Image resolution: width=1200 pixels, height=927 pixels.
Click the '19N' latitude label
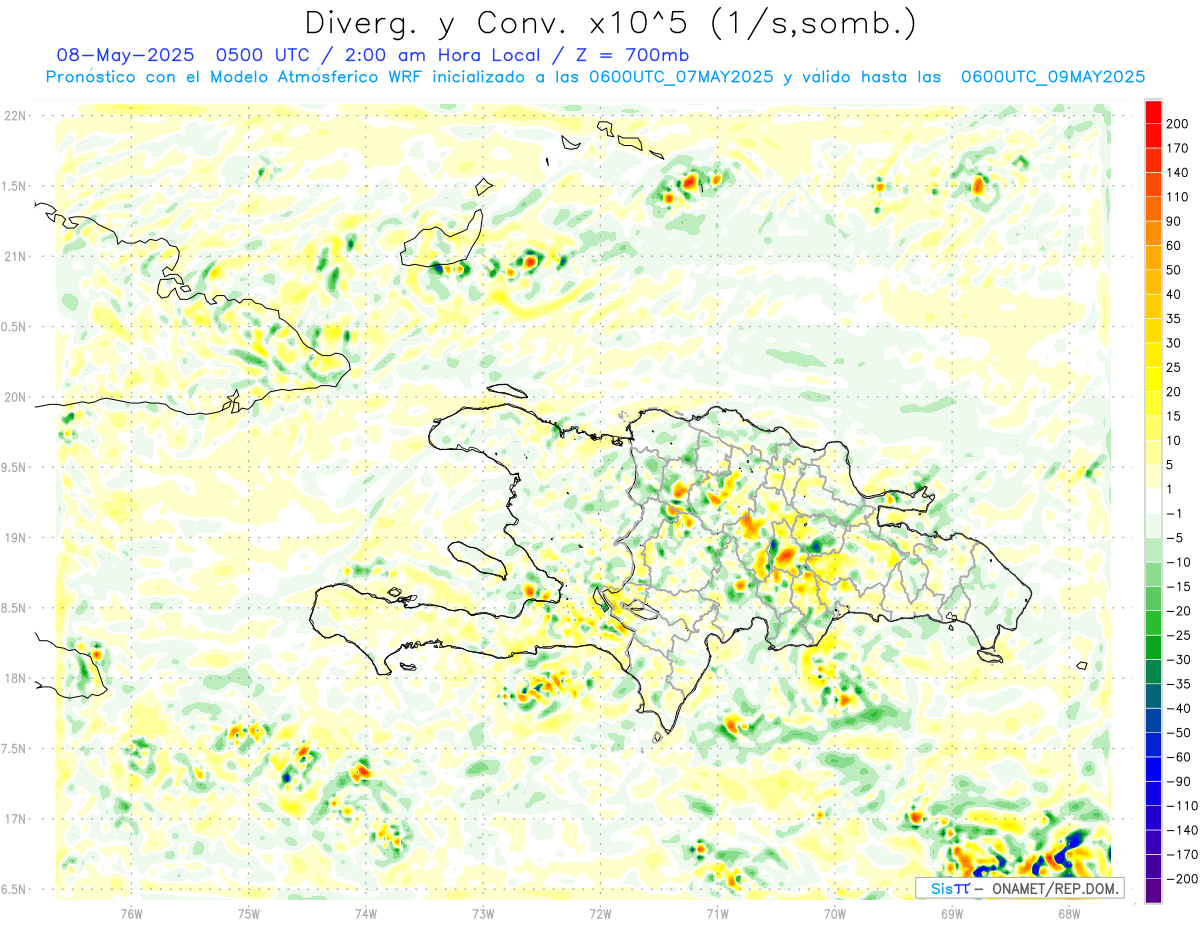(14, 537)
